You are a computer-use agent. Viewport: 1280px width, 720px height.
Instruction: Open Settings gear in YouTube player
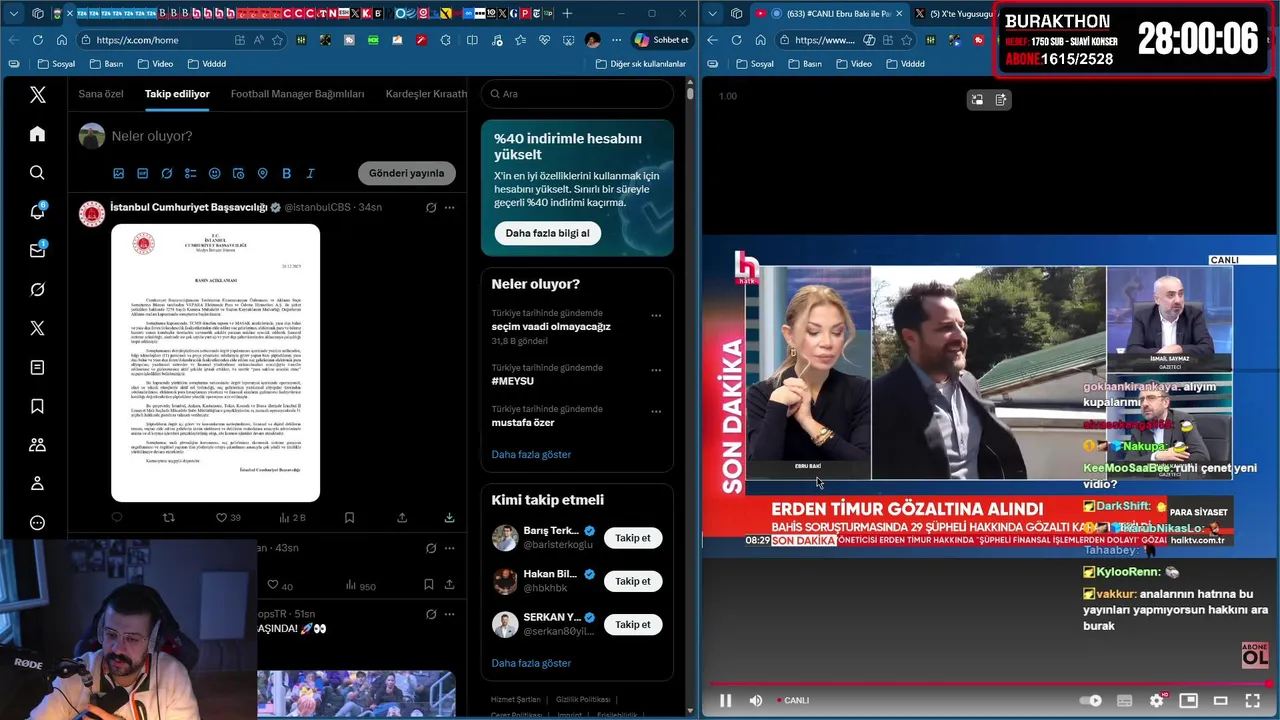[x=1157, y=700]
